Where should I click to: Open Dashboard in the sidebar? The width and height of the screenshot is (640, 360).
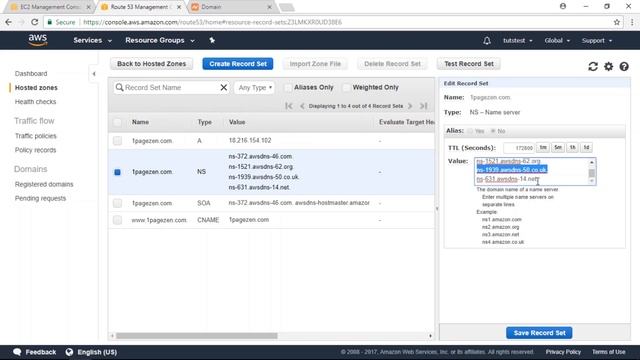pyautogui.click(x=31, y=74)
